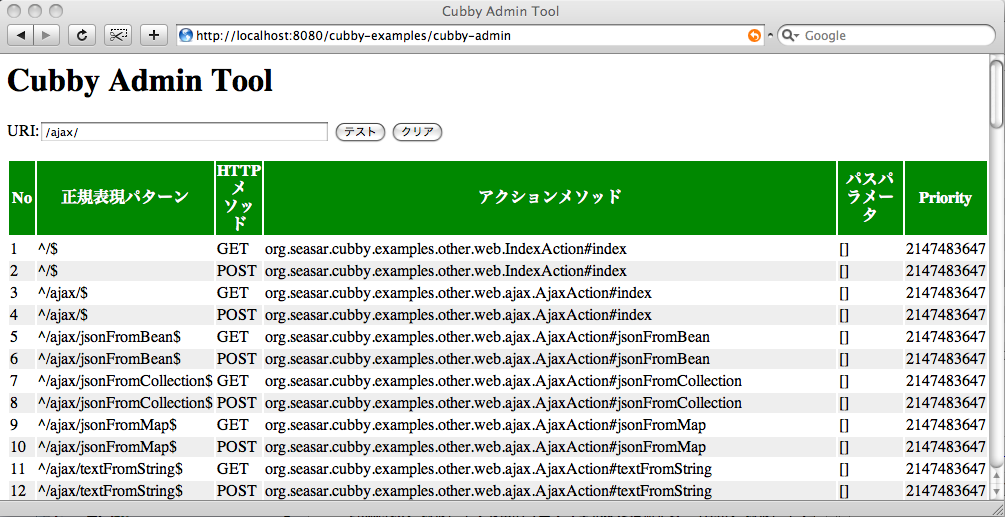This screenshot has width=1005, height=517.
Task: Click the アクションメソッド column header
Action: 549,197
